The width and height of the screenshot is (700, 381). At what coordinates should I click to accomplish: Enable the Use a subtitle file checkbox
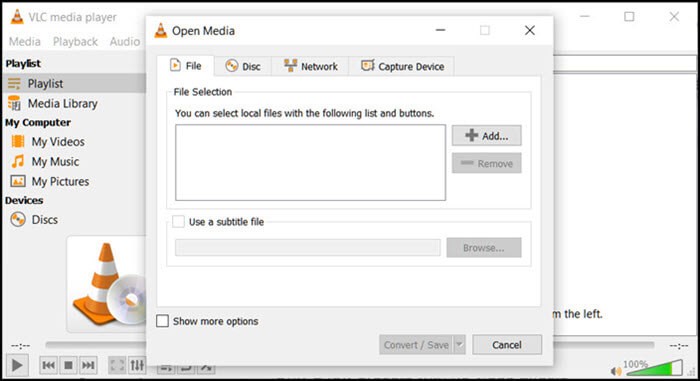pos(179,222)
